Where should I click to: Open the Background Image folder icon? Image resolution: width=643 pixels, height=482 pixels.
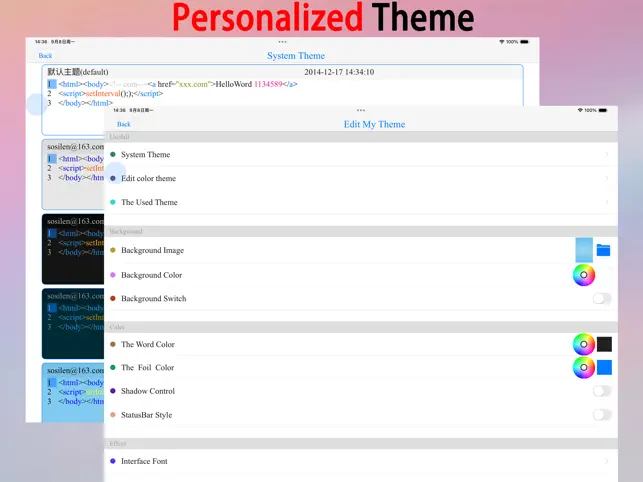[603, 250]
